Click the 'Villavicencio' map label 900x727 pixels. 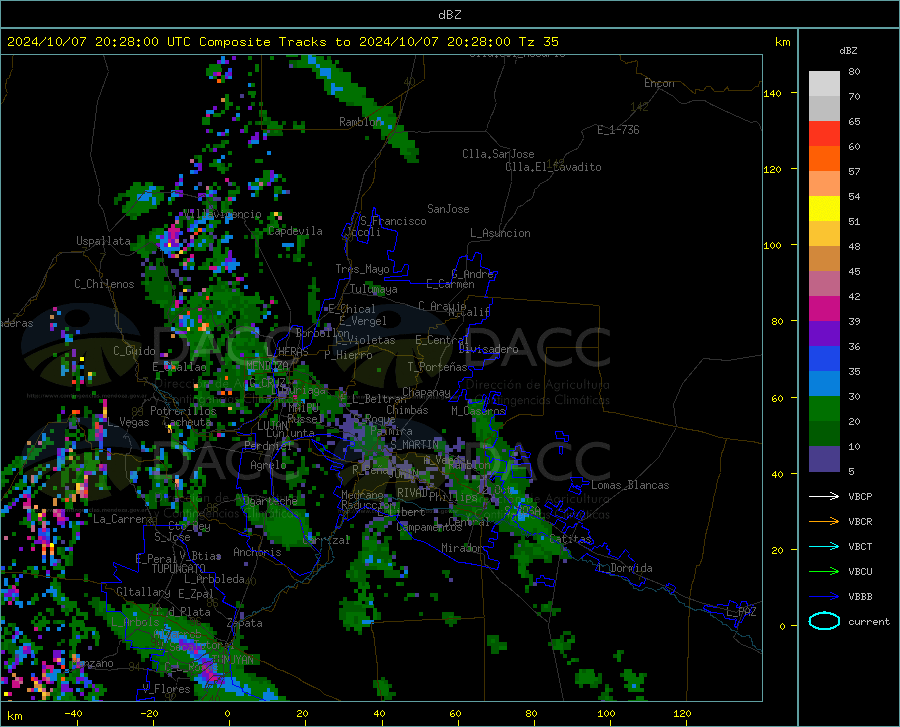223,214
